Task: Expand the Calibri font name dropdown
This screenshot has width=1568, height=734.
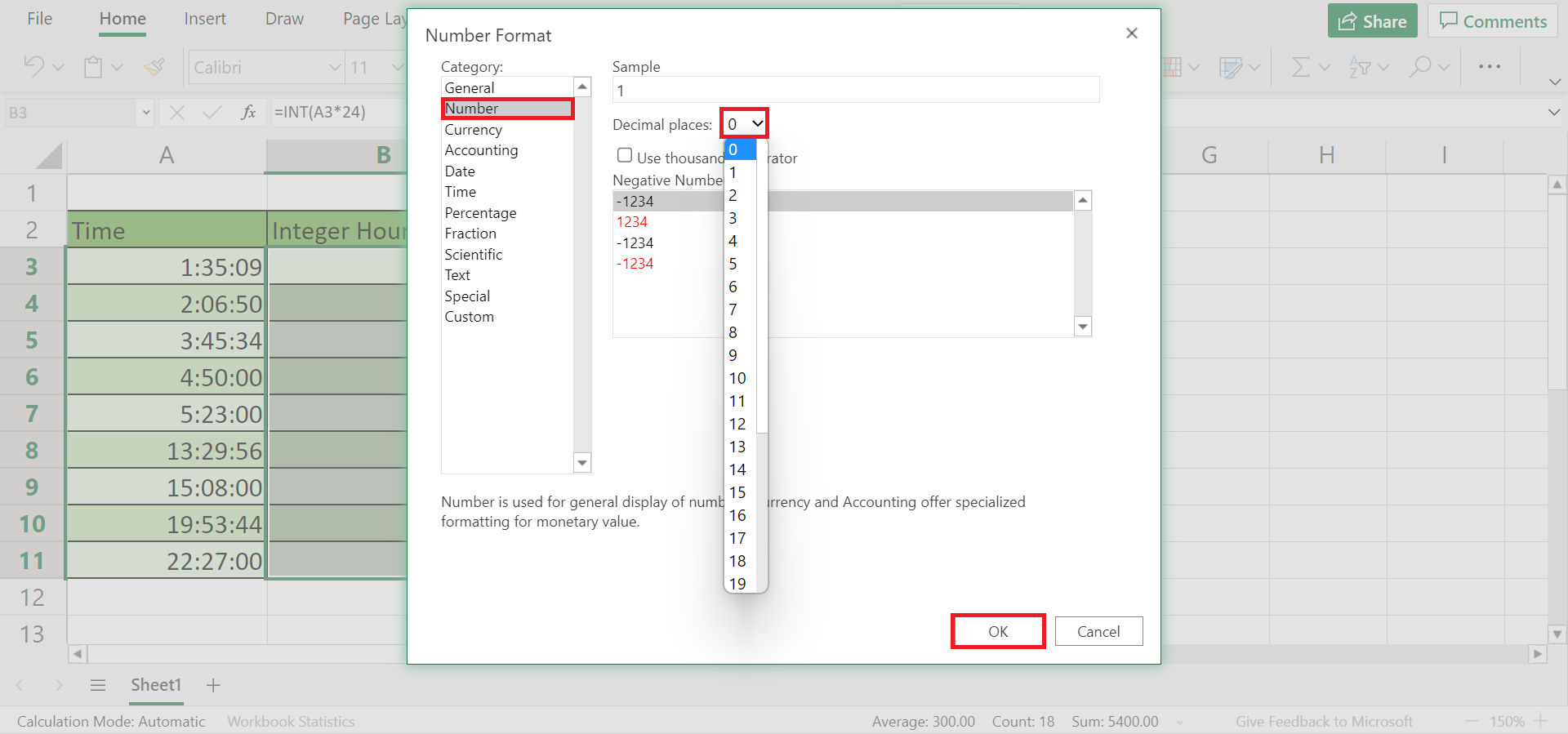Action: 334,68
